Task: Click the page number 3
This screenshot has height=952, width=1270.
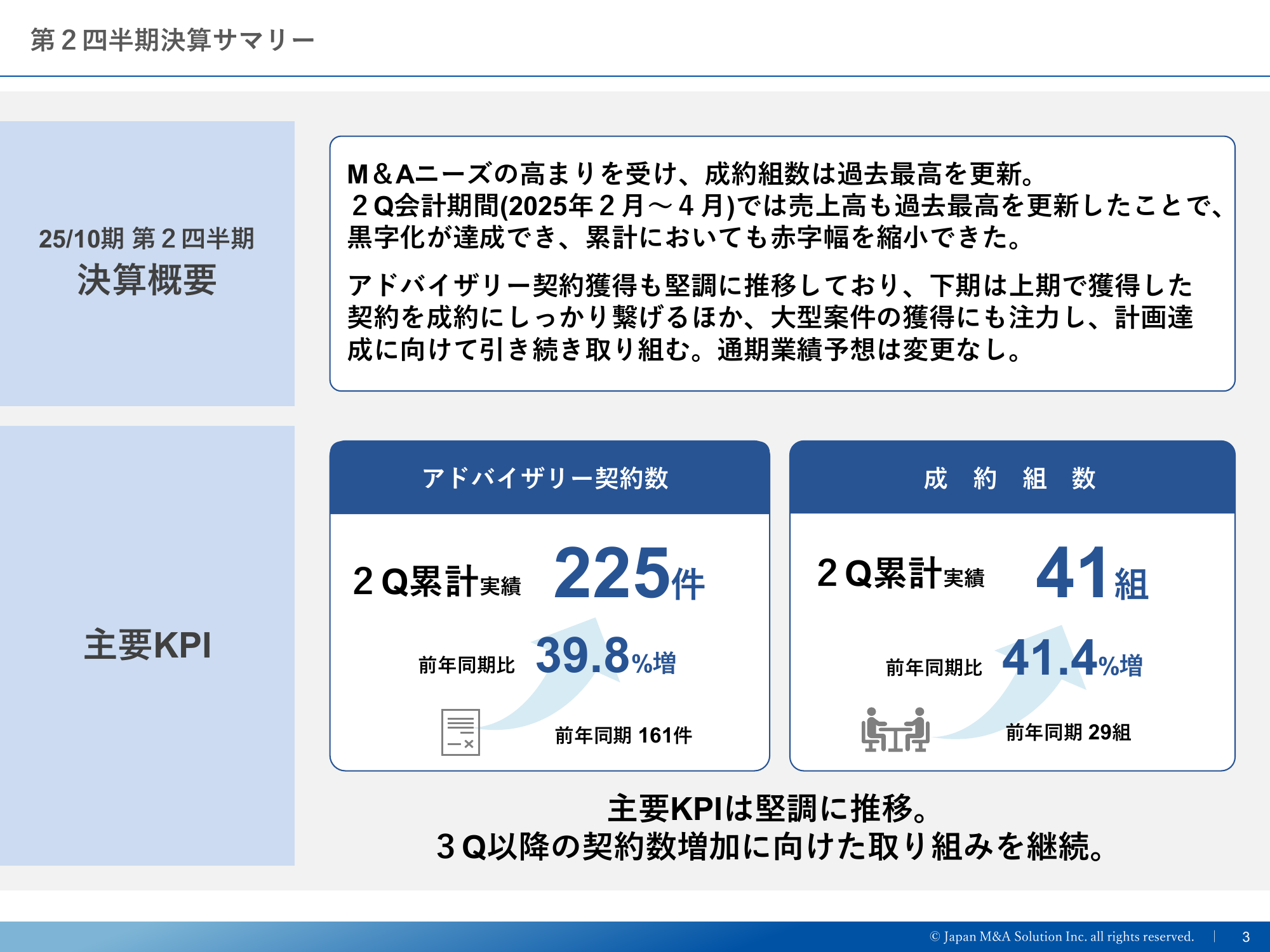Action: coord(1246,937)
